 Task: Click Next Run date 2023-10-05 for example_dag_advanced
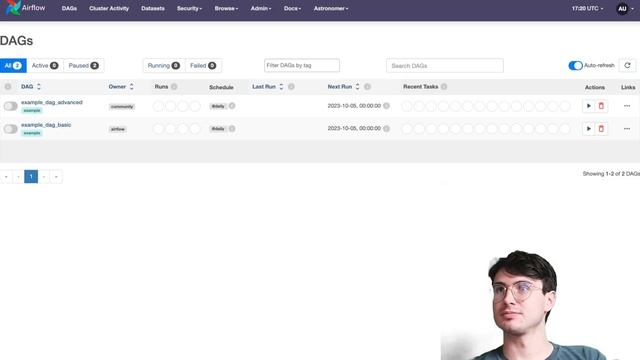(354, 106)
